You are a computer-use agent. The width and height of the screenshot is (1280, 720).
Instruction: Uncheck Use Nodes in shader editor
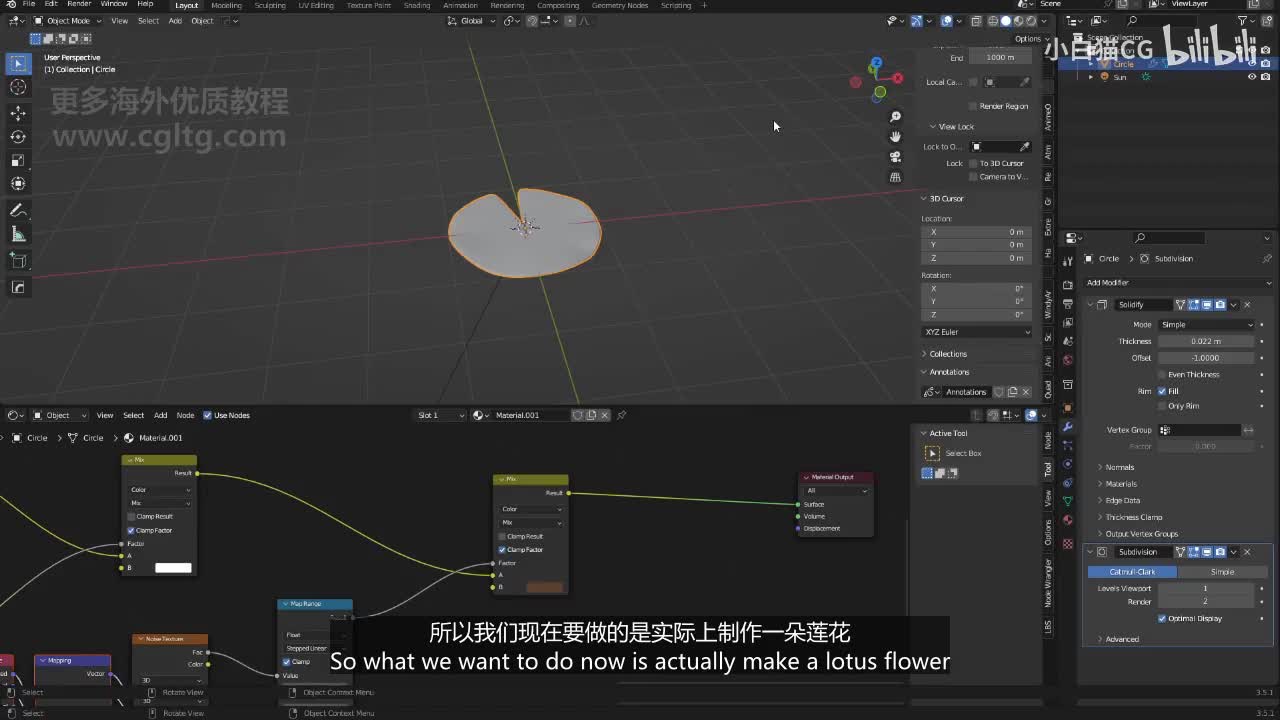point(208,415)
